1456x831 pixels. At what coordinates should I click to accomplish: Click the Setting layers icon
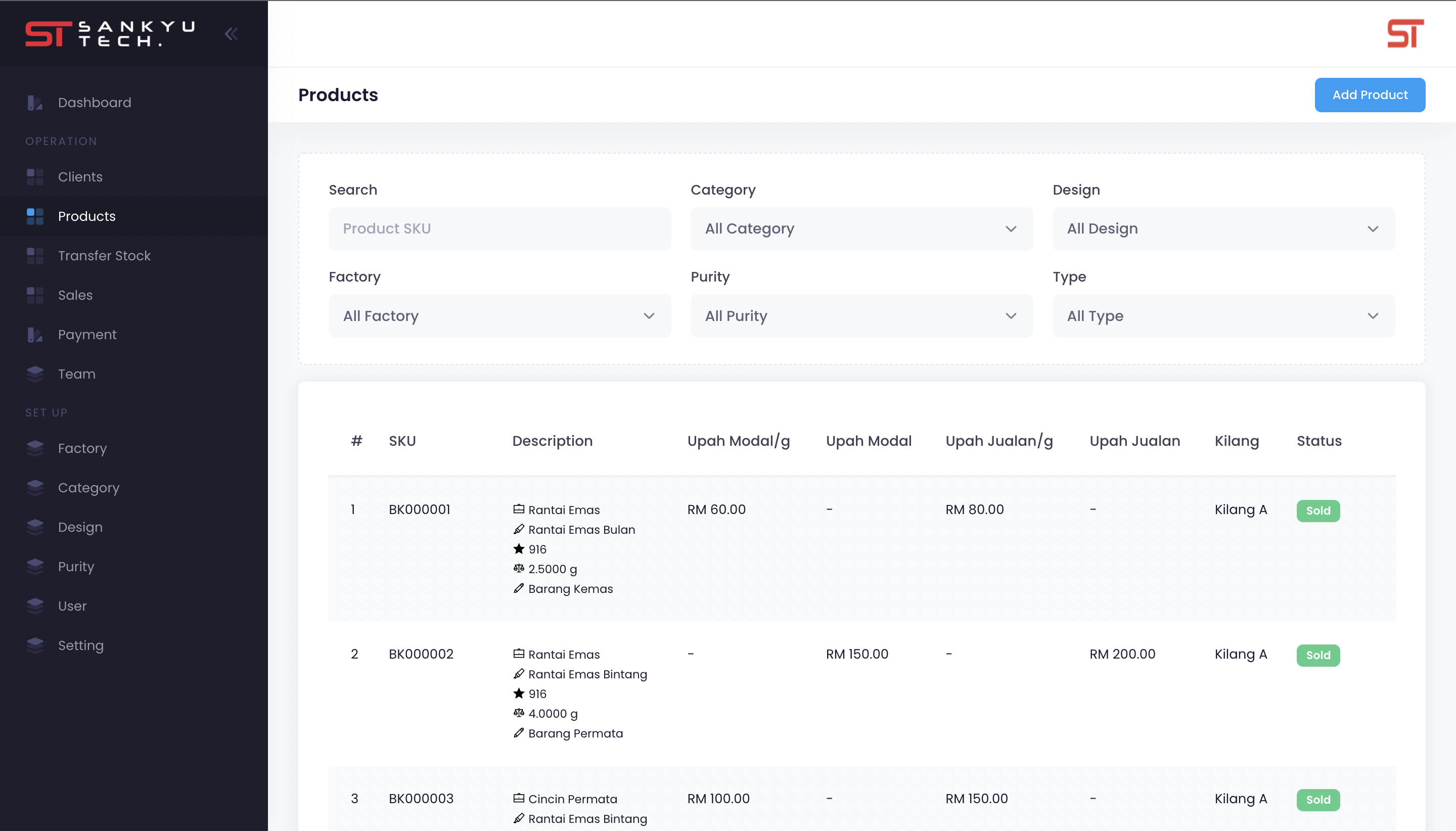(35, 645)
